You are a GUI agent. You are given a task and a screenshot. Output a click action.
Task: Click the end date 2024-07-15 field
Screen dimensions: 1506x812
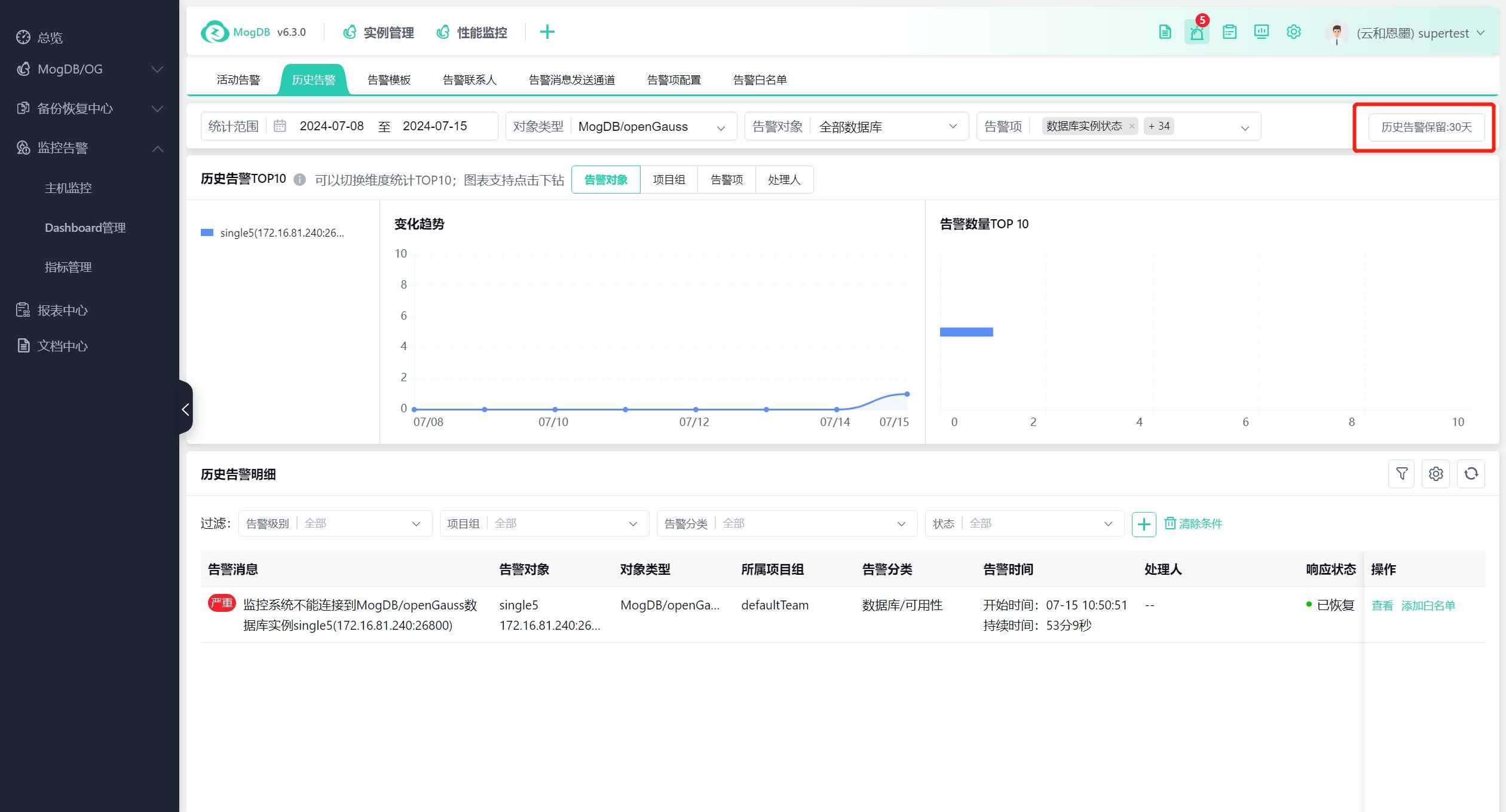pos(435,126)
